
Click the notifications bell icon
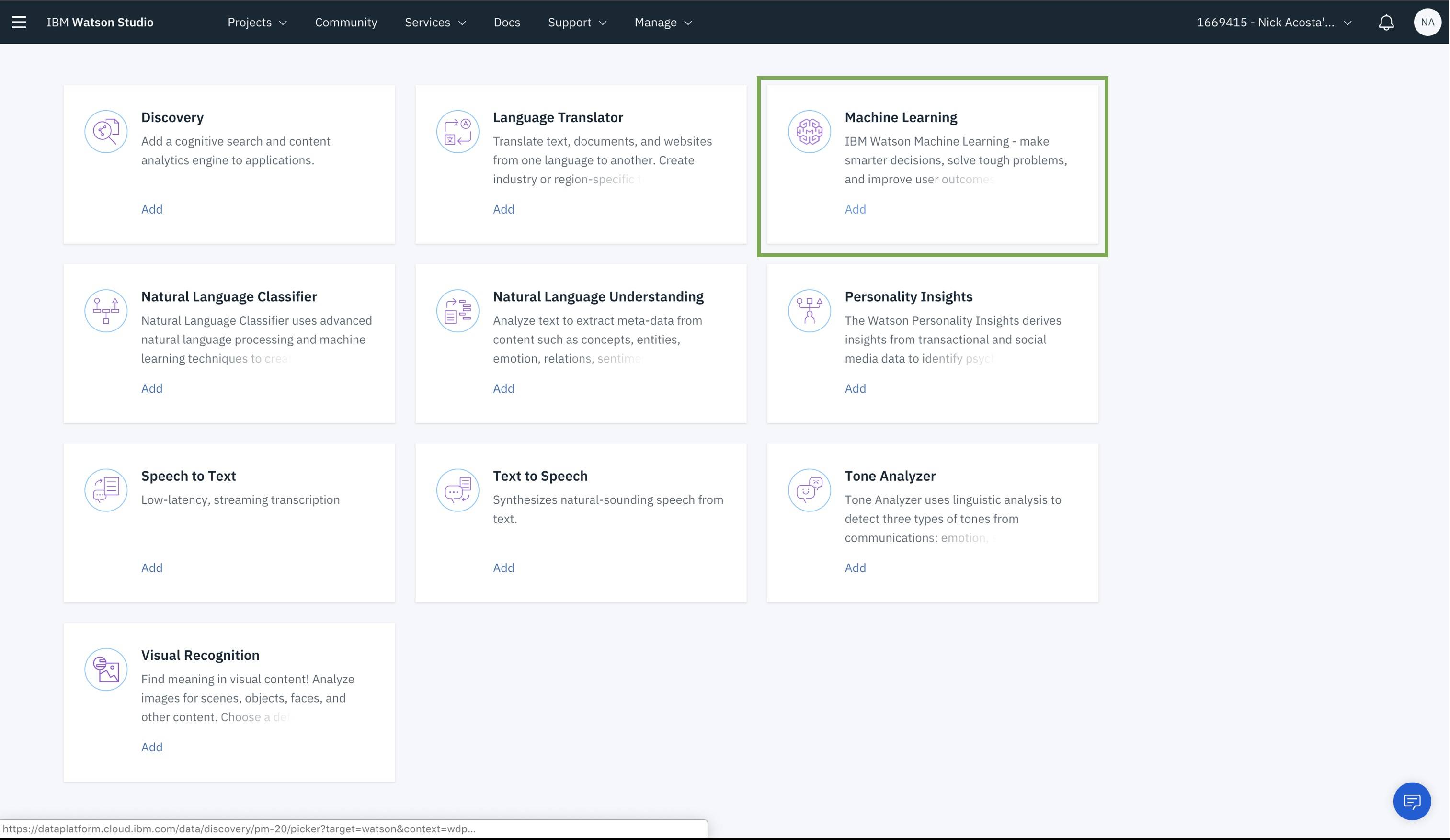coord(1386,22)
